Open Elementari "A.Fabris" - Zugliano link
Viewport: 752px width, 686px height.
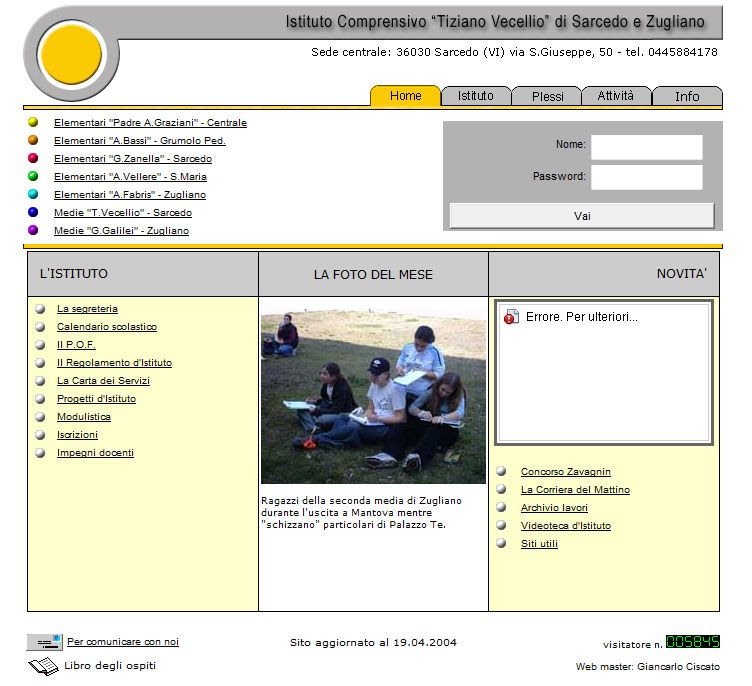tap(129, 194)
